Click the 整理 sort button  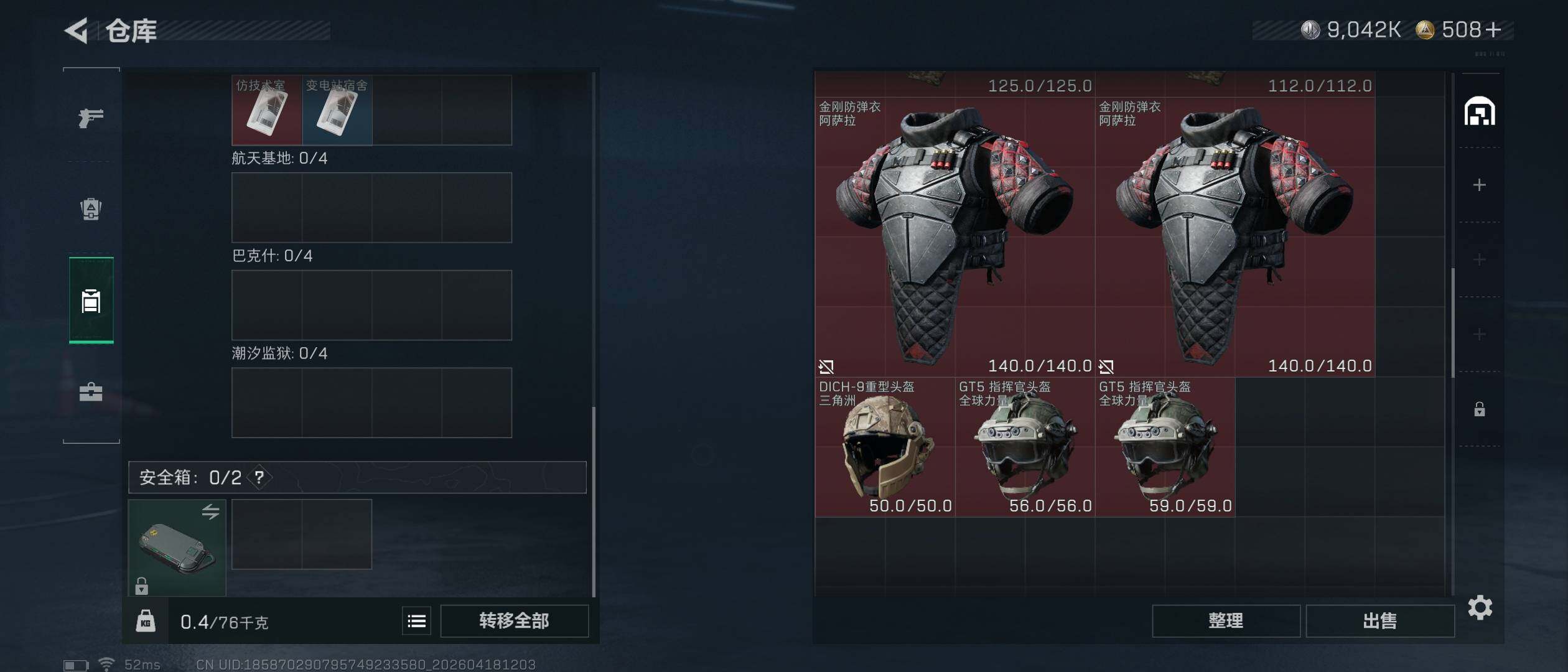pyautogui.click(x=1226, y=621)
